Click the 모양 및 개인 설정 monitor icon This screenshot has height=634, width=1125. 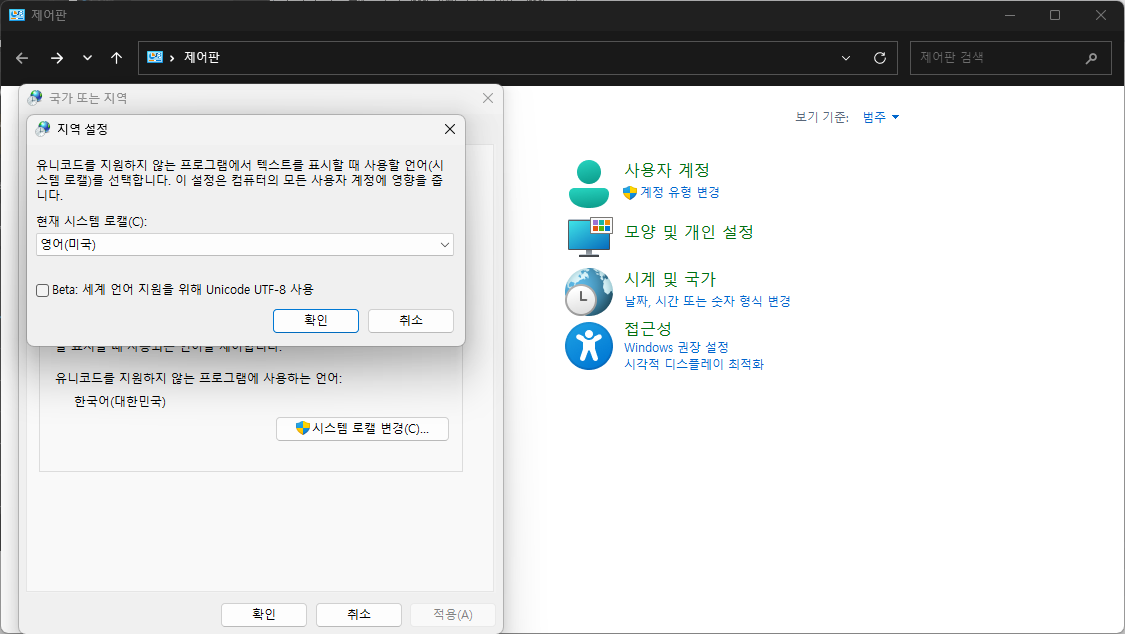(x=590, y=237)
